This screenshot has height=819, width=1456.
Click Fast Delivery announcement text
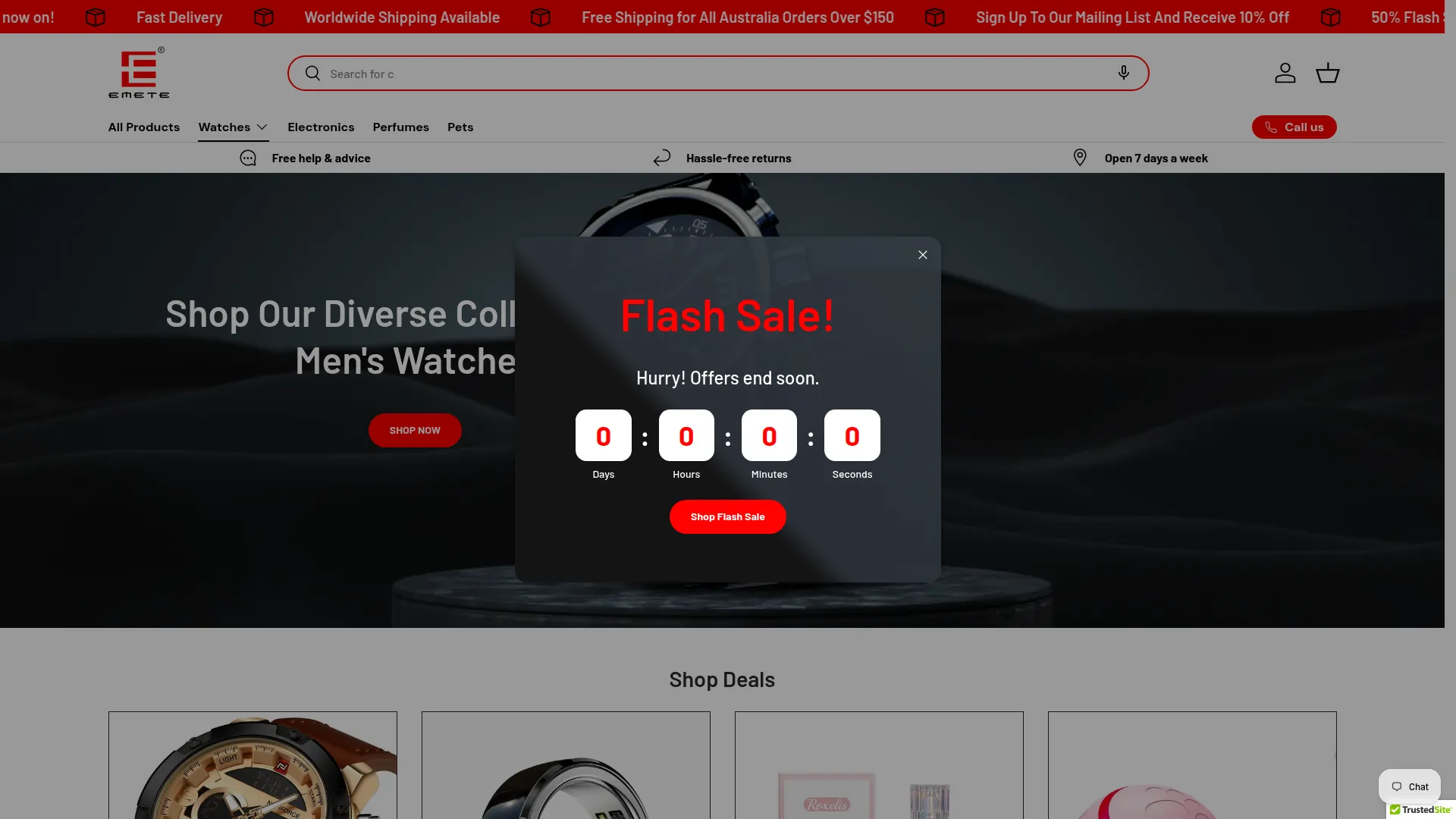click(179, 17)
